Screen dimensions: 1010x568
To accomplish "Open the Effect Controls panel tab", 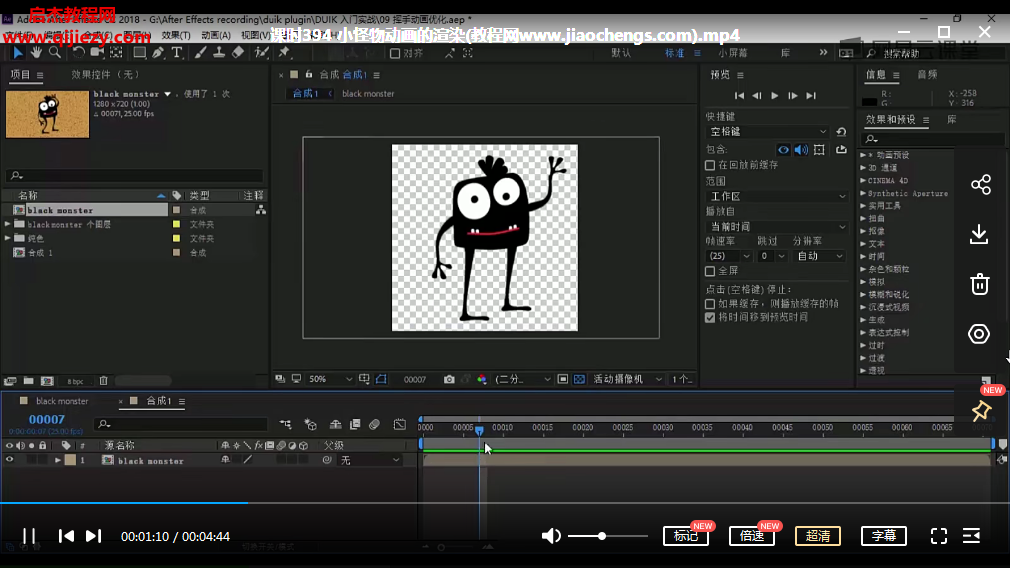I will point(105,75).
